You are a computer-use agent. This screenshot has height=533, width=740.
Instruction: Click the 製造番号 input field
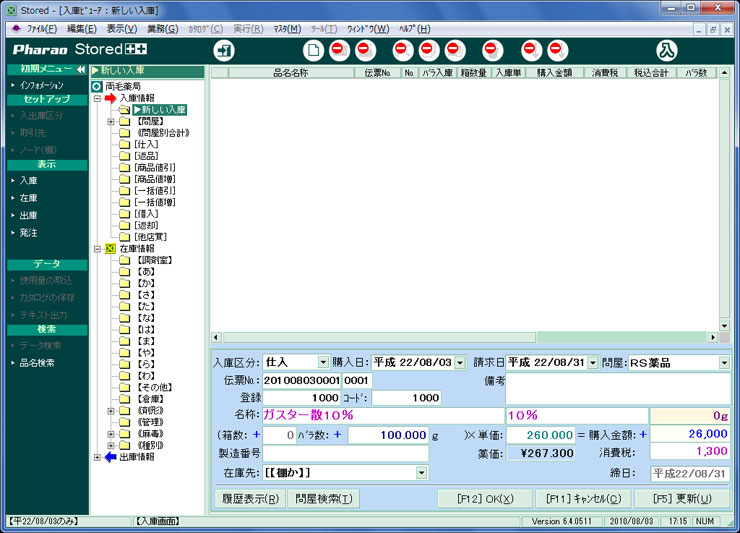[x=345, y=453]
